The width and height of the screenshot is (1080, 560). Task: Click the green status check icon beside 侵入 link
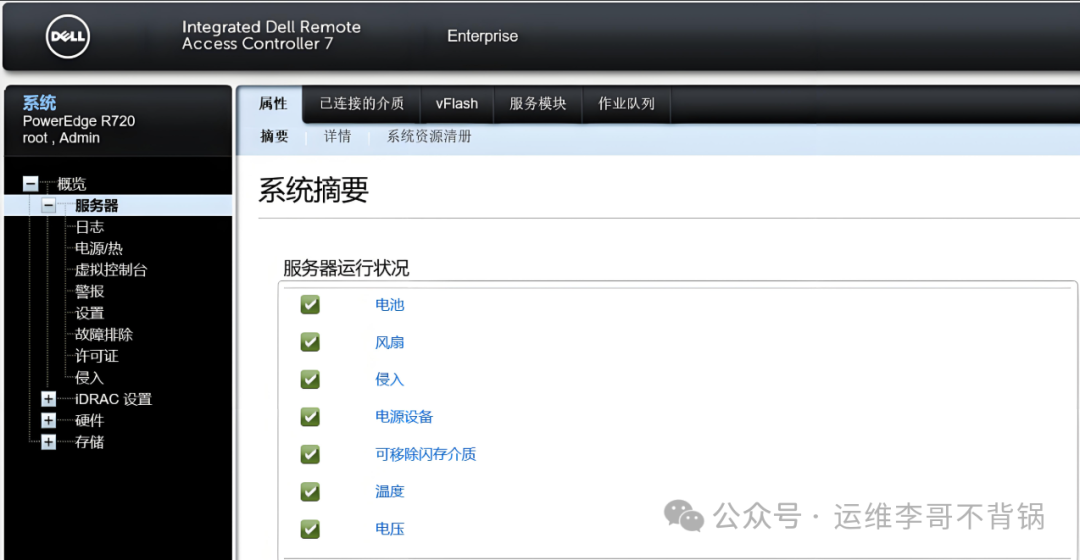pos(310,379)
